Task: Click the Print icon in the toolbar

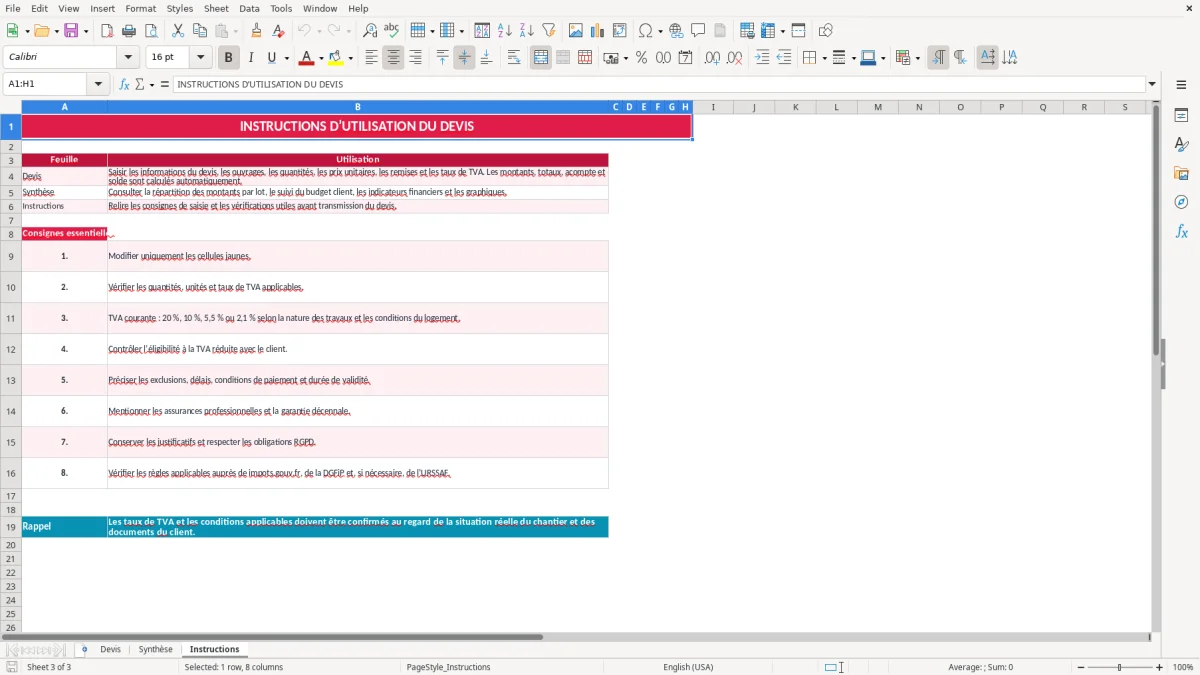Action: [129, 31]
